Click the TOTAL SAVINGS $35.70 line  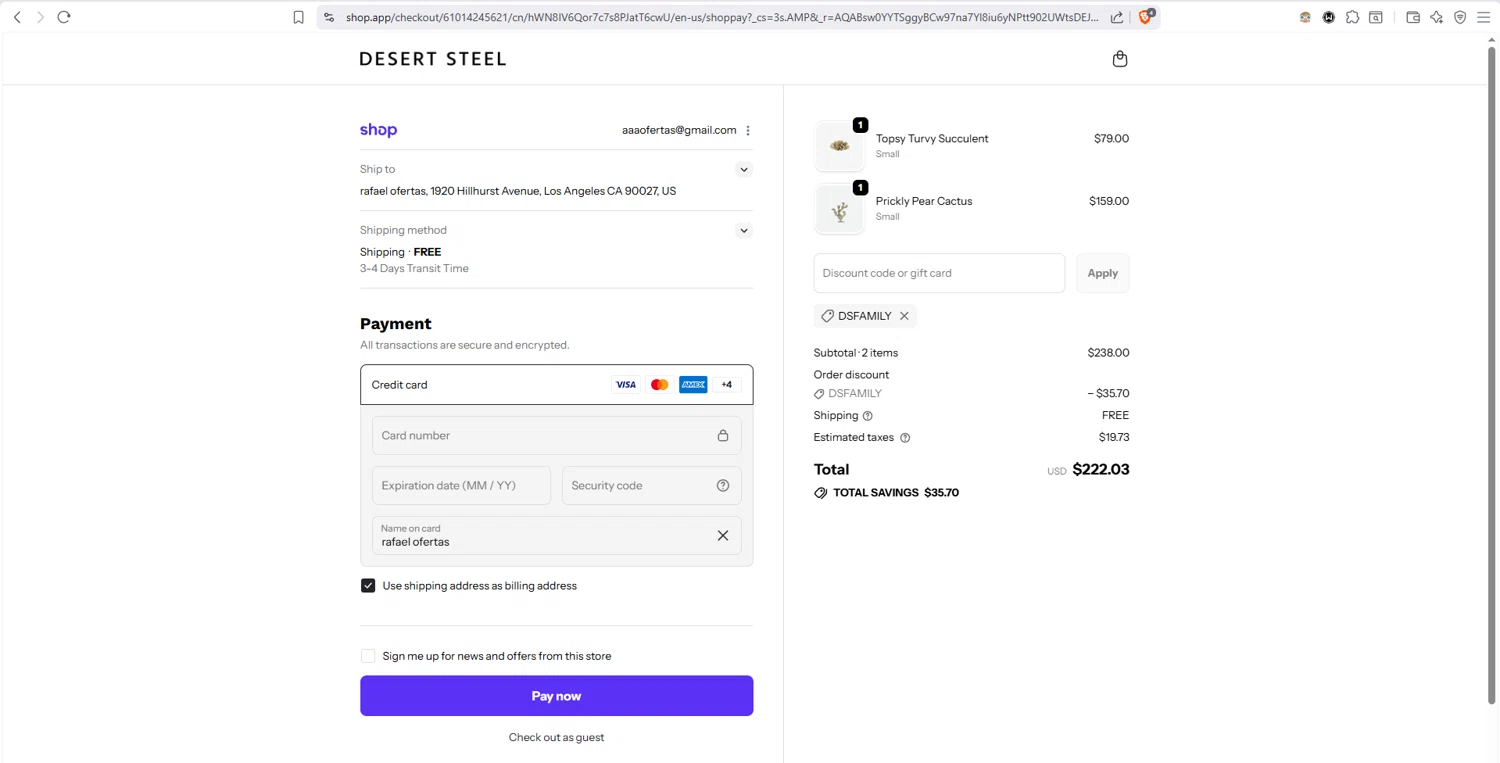pos(887,493)
